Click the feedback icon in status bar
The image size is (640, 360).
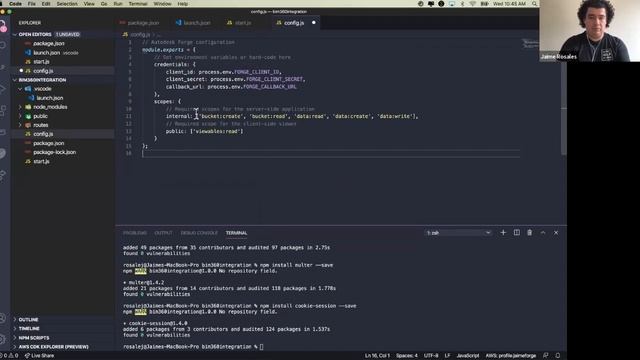pyautogui.click(x=546, y=356)
